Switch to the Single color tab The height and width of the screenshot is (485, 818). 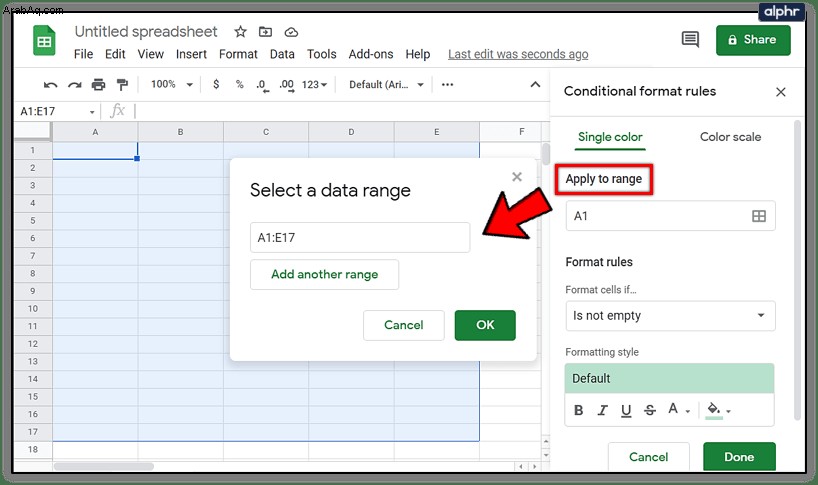(610, 137)
